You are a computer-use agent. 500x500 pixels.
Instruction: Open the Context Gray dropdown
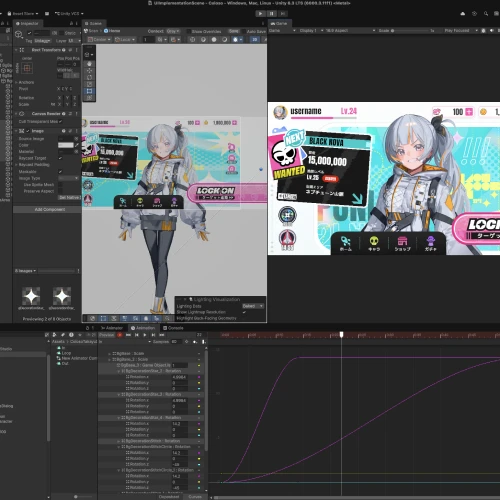pos(173,31)
